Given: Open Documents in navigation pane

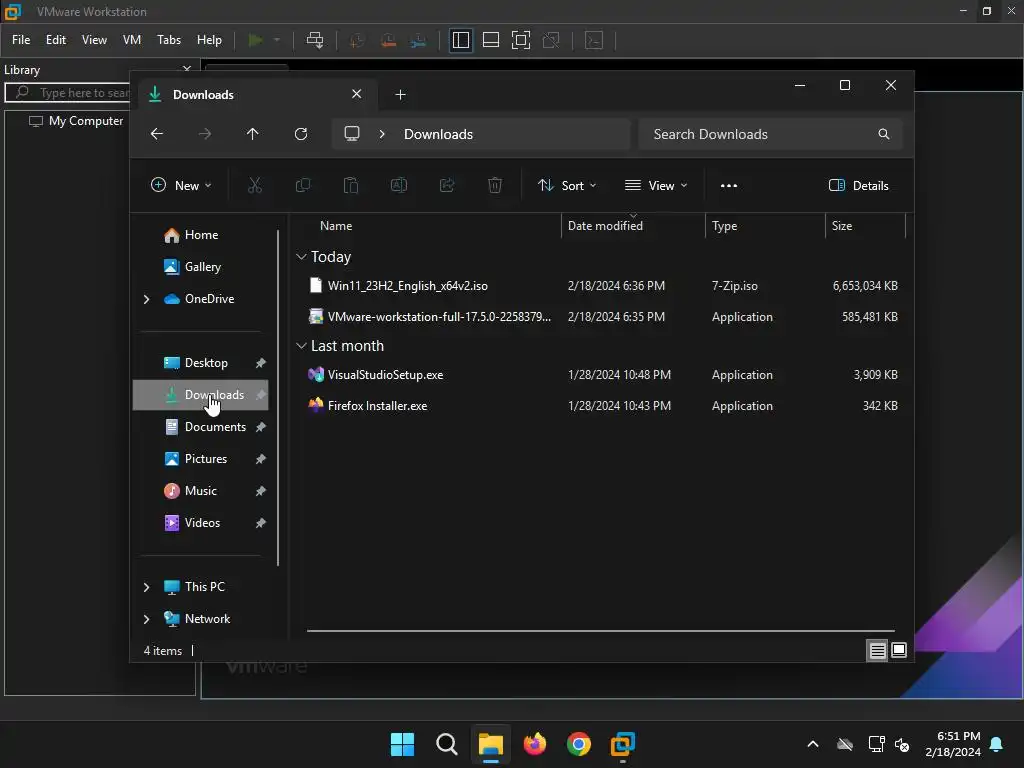Looking at the screenshot, I should [200, 427].
